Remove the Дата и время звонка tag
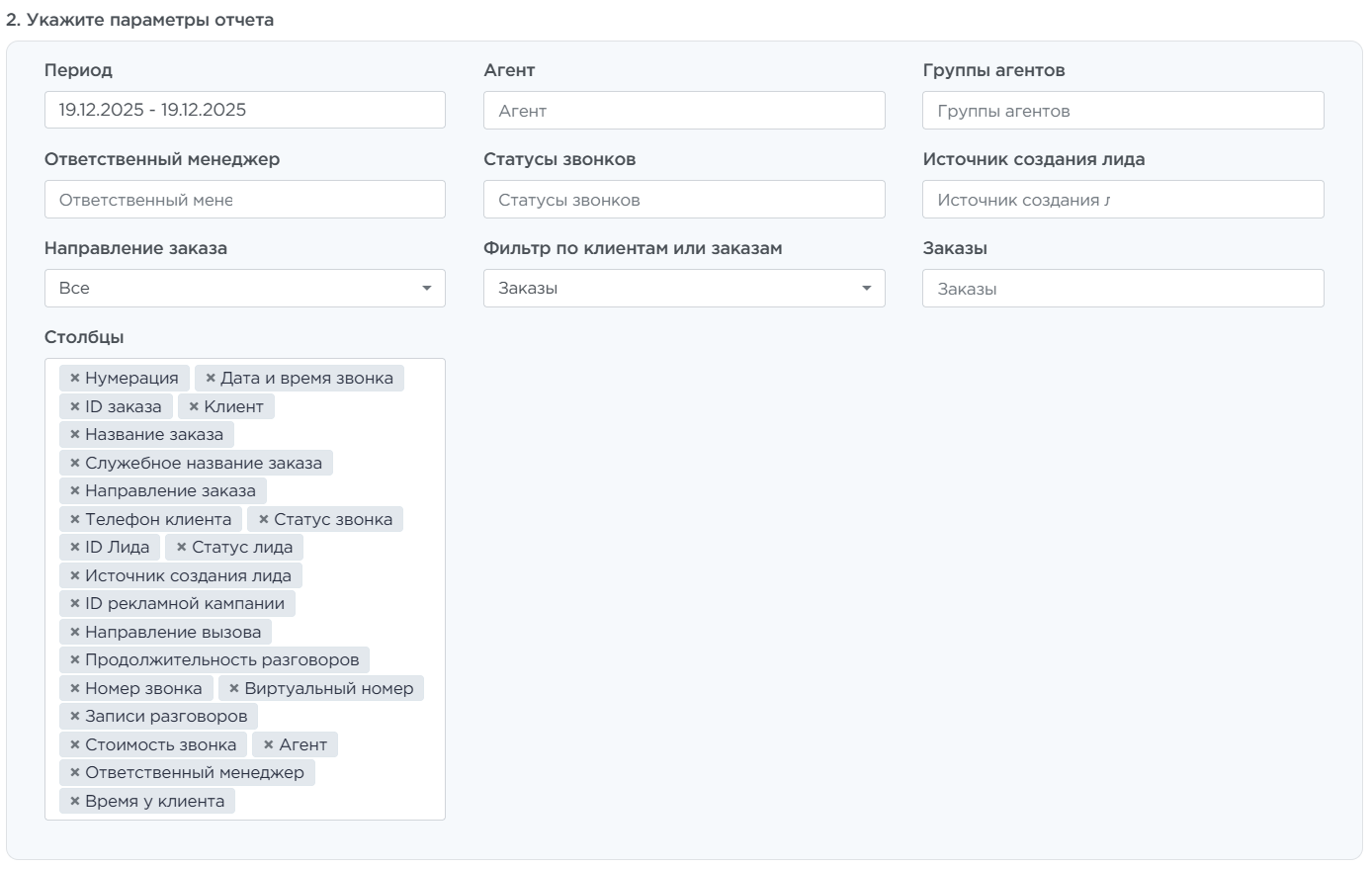Image resolution: width=1372 pixels, height=869 pixels. click(210, 379)
